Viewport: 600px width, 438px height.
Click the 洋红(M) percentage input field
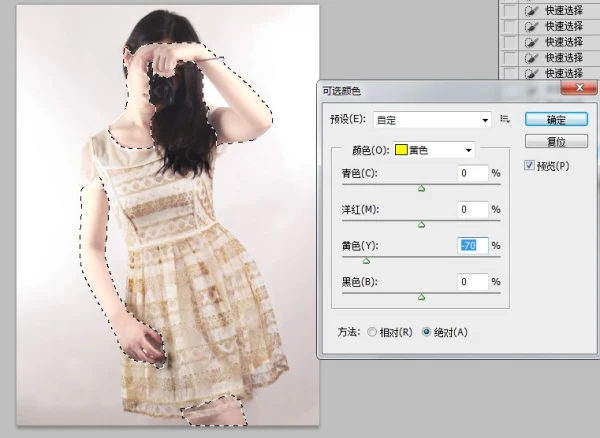[473, 209]
